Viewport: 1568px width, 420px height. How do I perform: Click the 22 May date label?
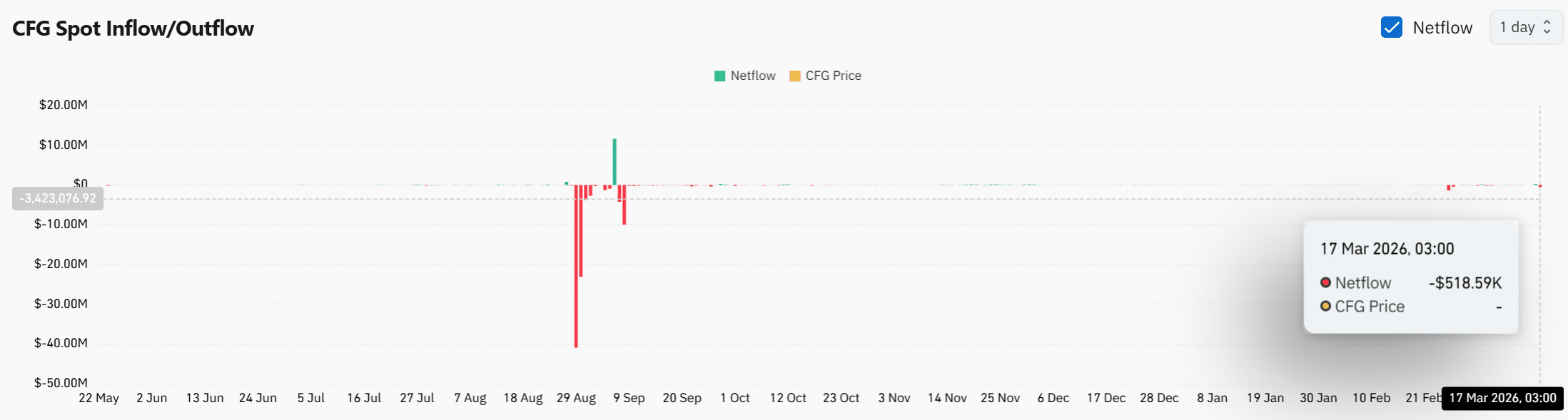98,398
